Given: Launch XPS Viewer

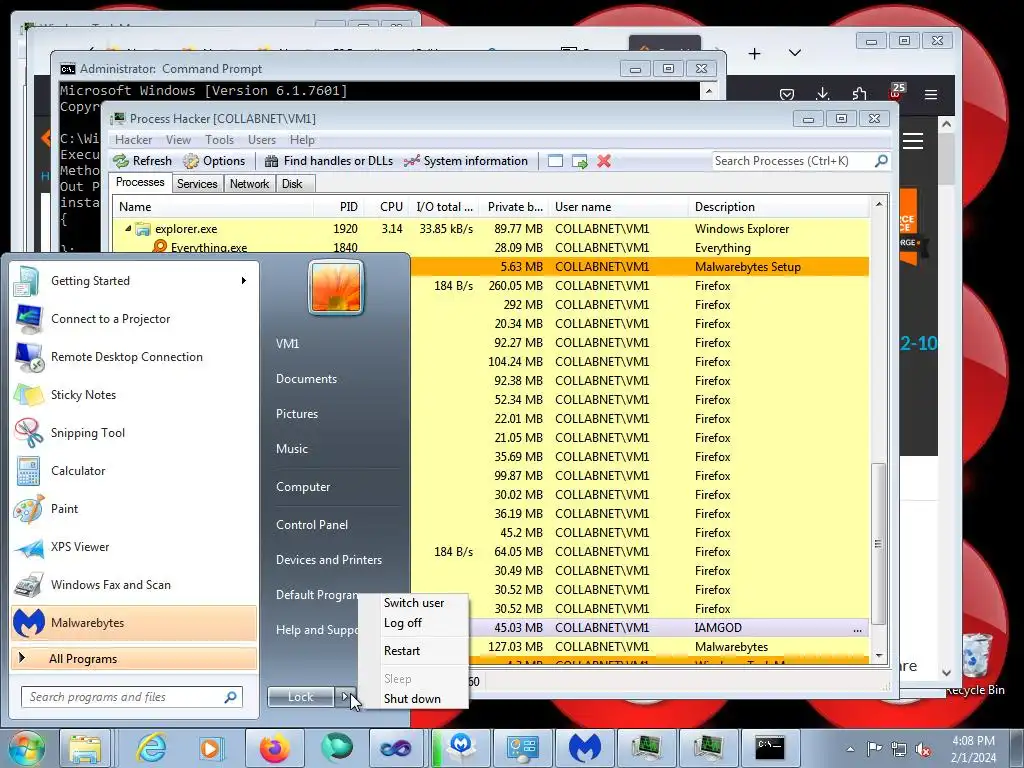Looking at the screenshot, I should [x=134, y=547].
